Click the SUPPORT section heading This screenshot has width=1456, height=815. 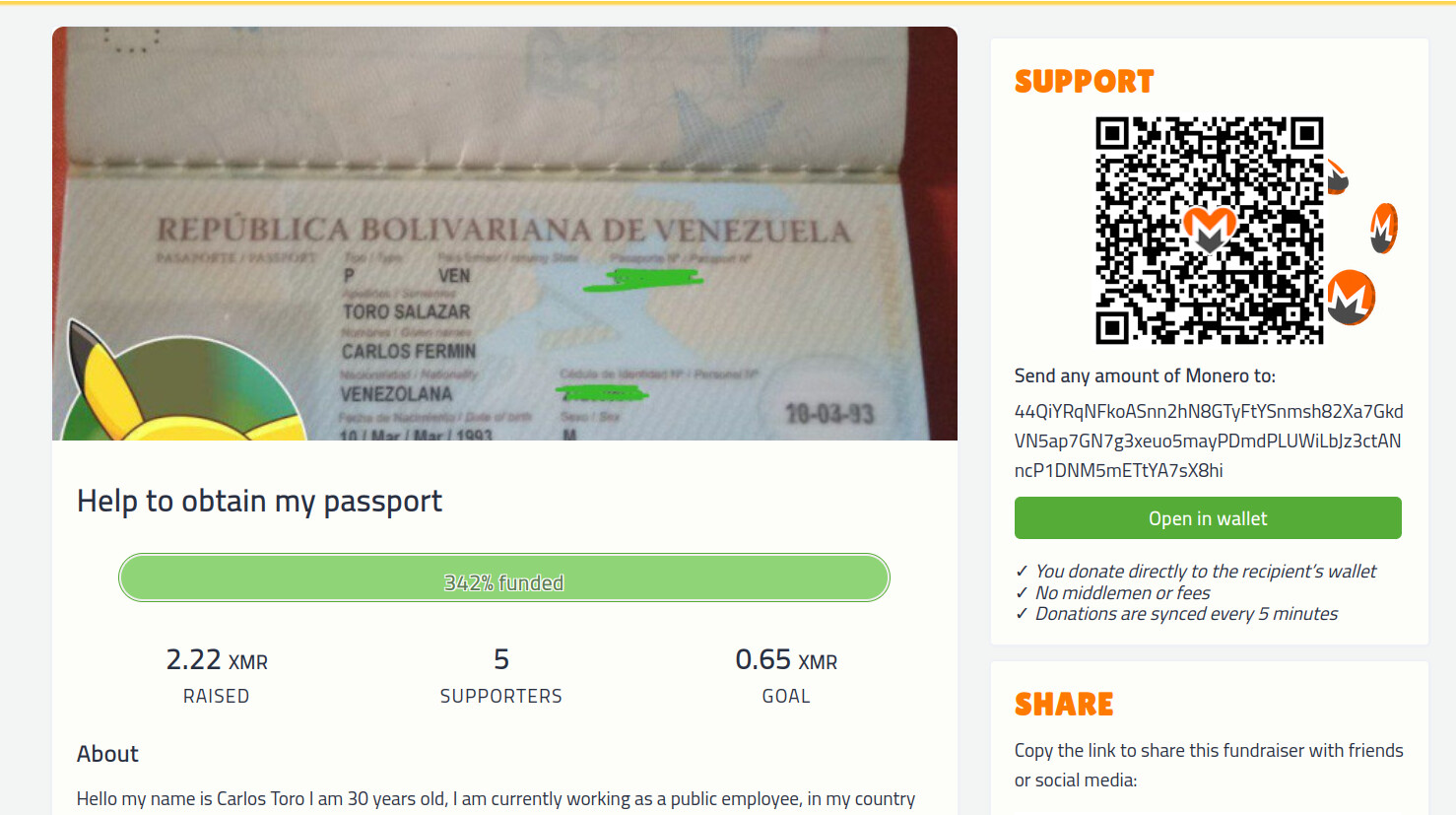1085,82
